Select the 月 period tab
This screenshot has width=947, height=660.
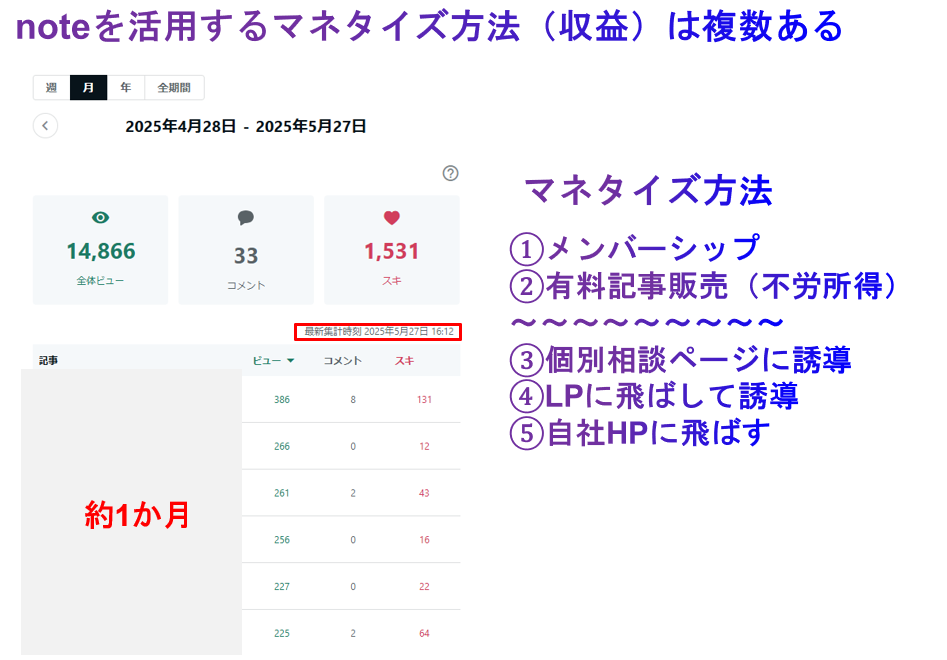89,88
